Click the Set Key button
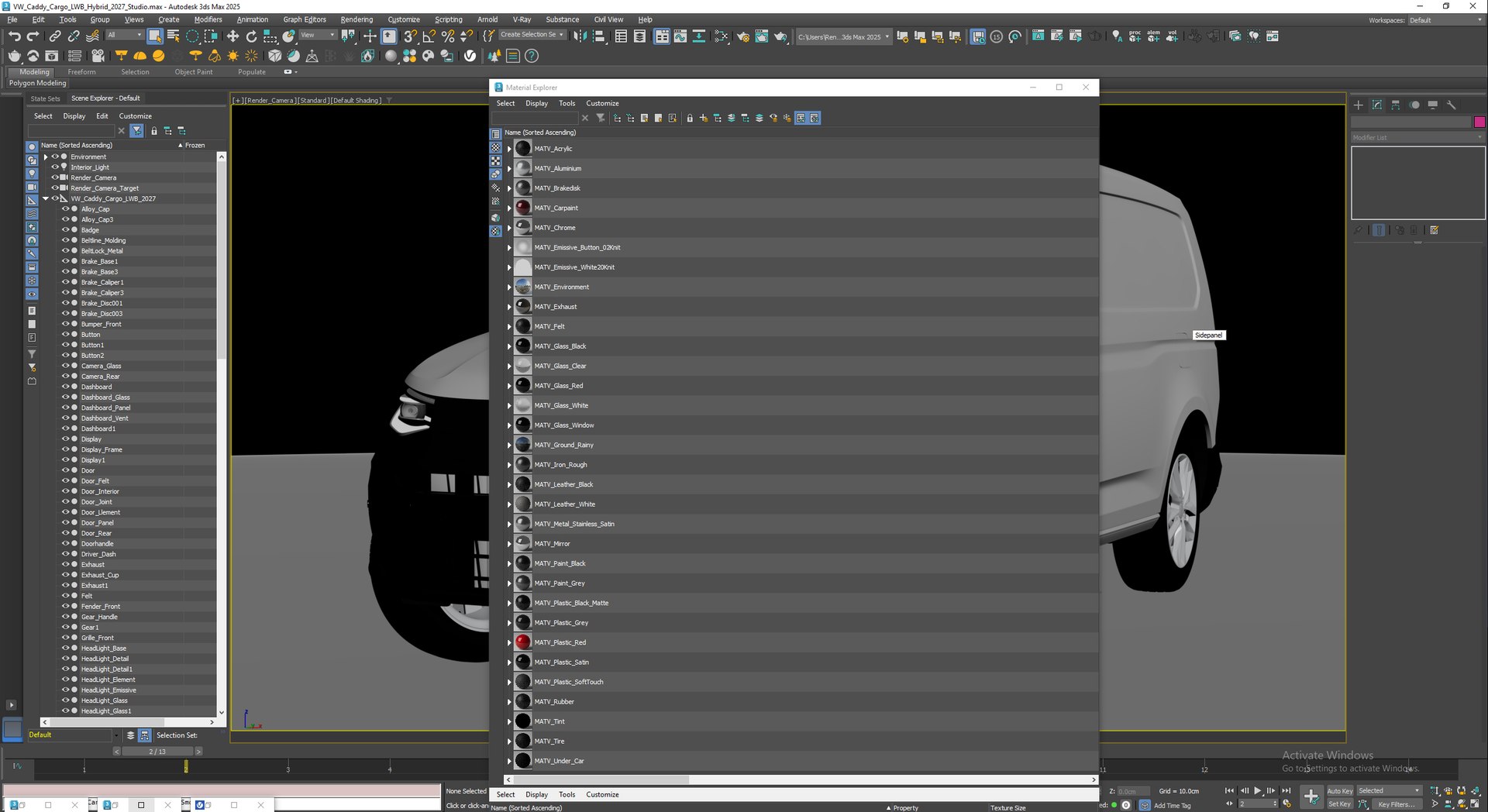This screenshot has width=1488, height=812. [x=1340, y=804]
